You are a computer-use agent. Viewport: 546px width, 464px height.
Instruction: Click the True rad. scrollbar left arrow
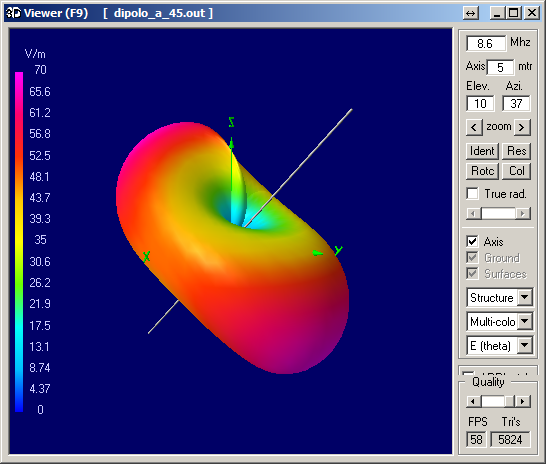(x=473, y=213)
